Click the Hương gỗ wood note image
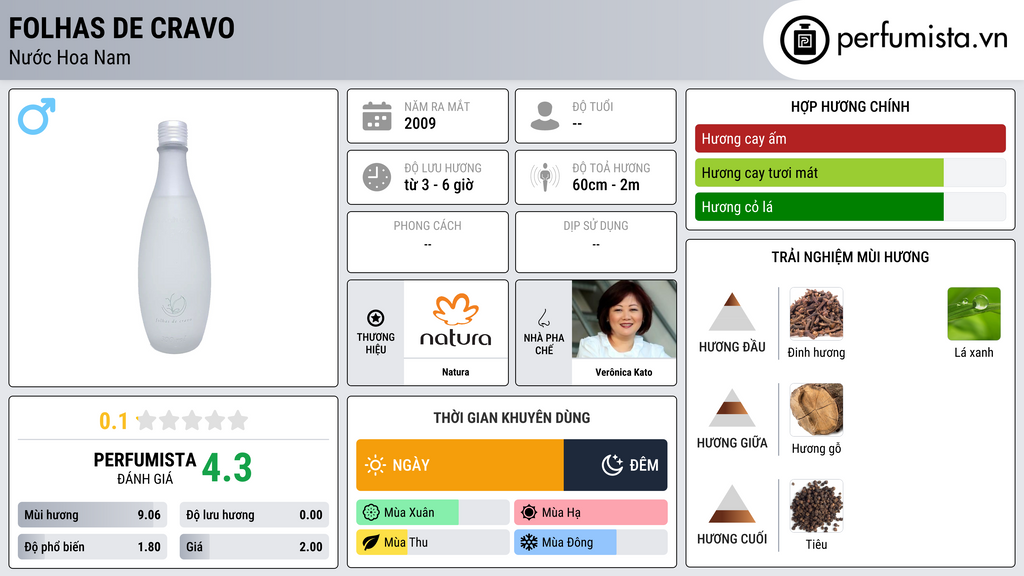Screen dimensions: 1024x576 816,409
